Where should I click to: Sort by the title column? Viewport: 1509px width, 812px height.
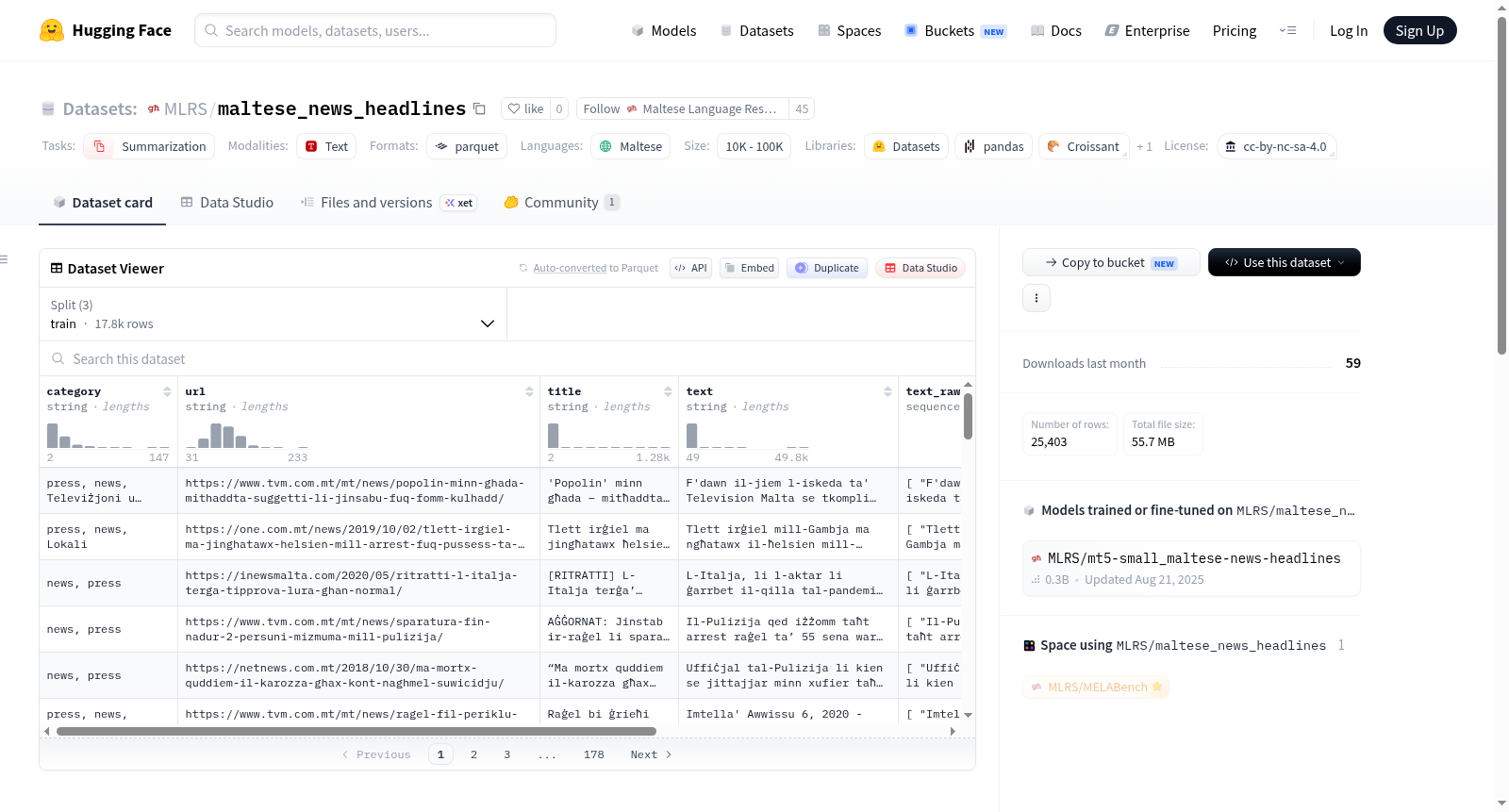(x=668, y=391)
